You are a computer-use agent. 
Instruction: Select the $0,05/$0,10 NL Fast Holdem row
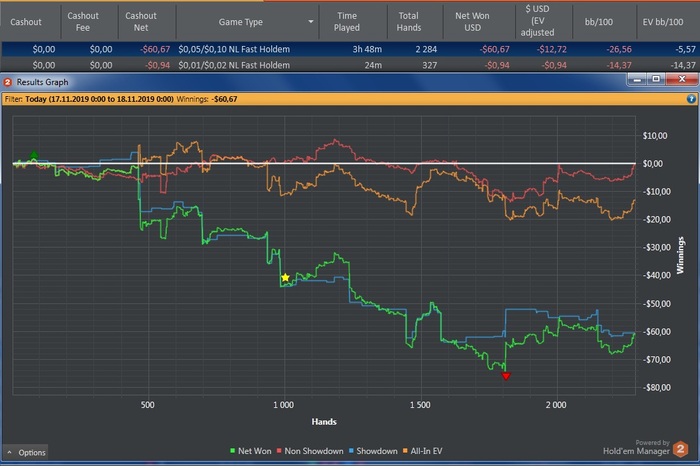[x=350, y=49]
